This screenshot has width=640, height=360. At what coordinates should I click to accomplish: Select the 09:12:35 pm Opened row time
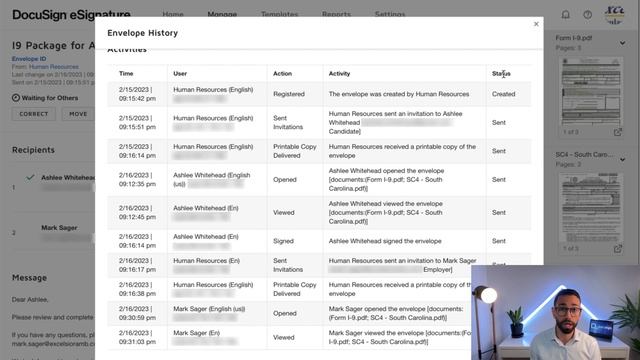[137, 180]
